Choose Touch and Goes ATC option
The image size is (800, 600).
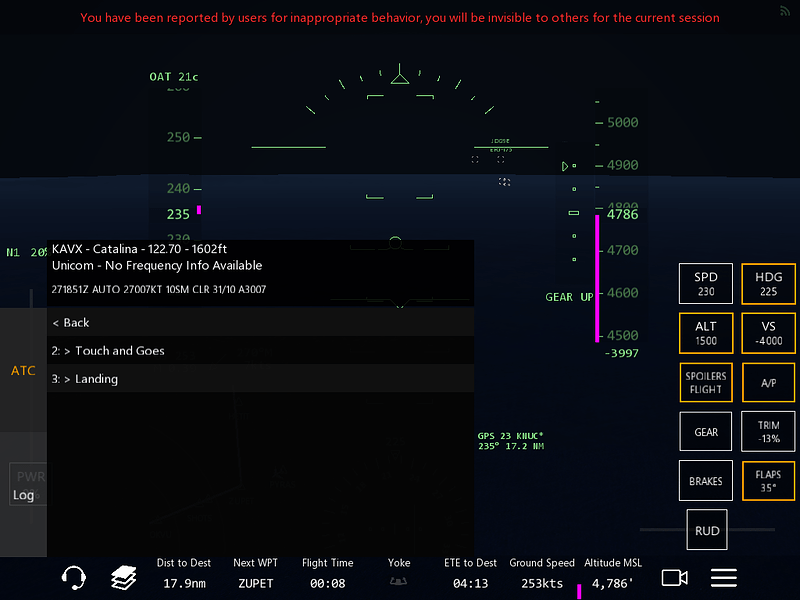tap(260, 351)
